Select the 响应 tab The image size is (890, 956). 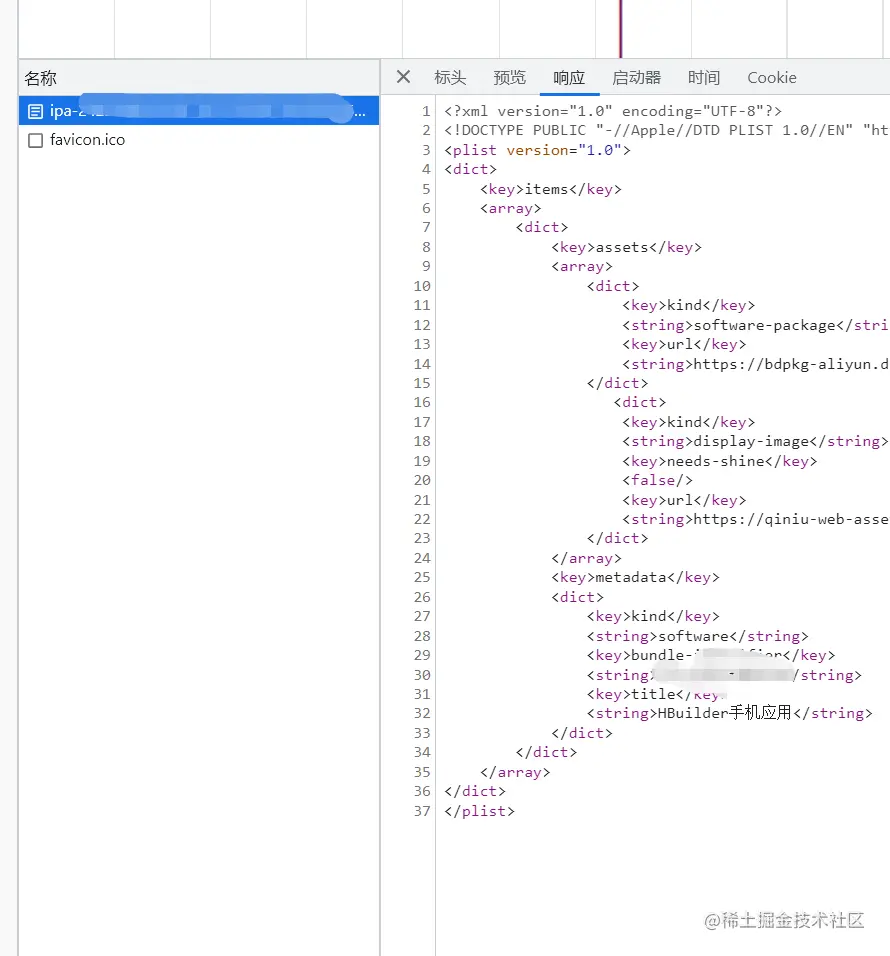569,77
